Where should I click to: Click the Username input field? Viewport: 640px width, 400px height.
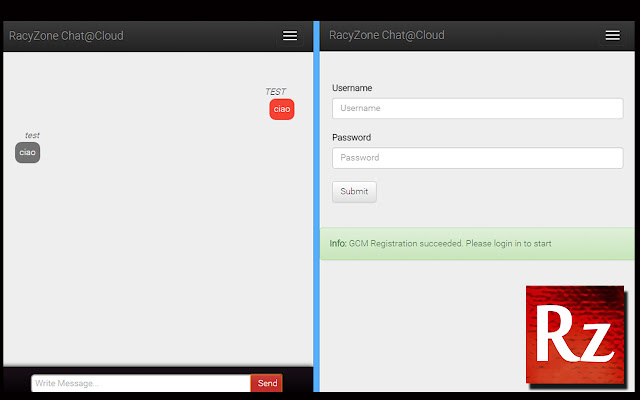coord(478,108)
